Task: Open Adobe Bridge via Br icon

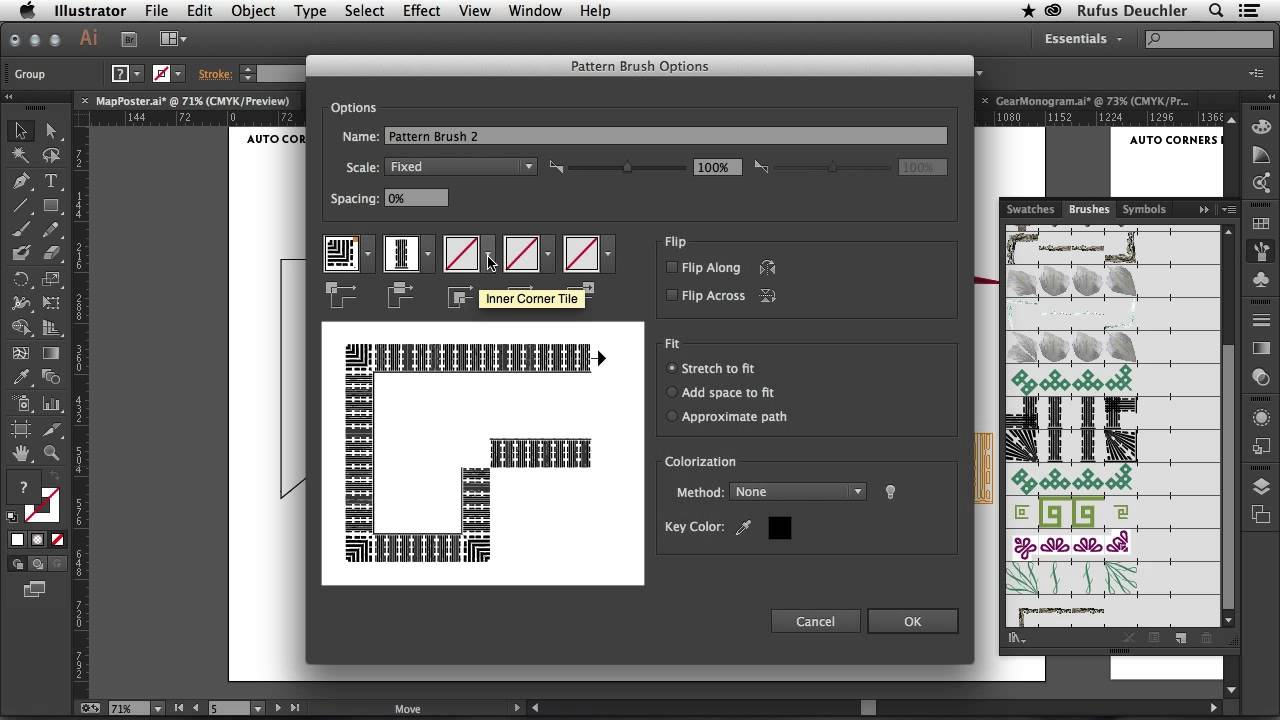Action: pos(129,39)
